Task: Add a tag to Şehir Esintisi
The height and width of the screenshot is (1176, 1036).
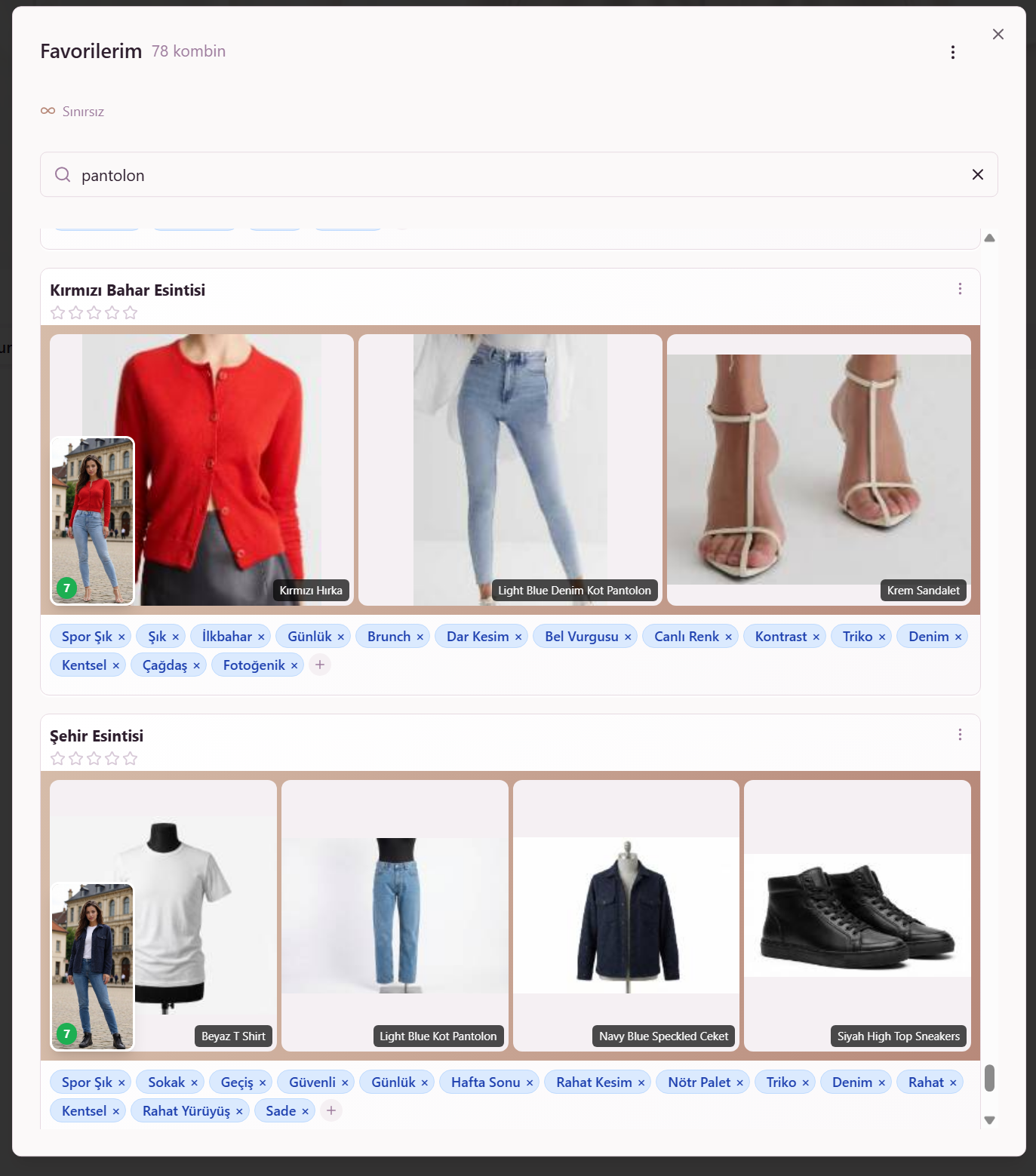Action: pyautogui.click(x=331, y=1111)
